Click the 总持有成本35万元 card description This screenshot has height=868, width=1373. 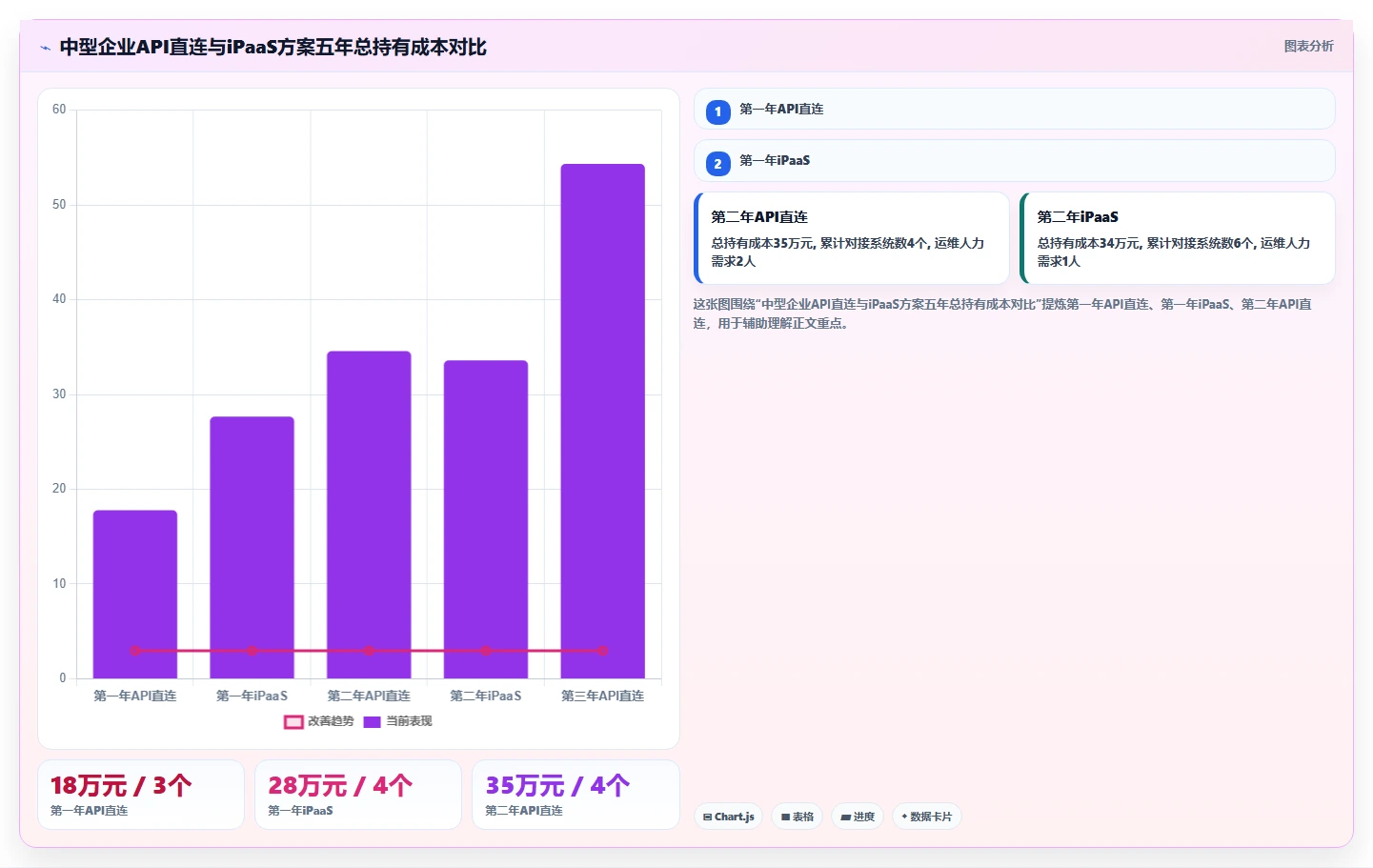[x=848, y=252]
